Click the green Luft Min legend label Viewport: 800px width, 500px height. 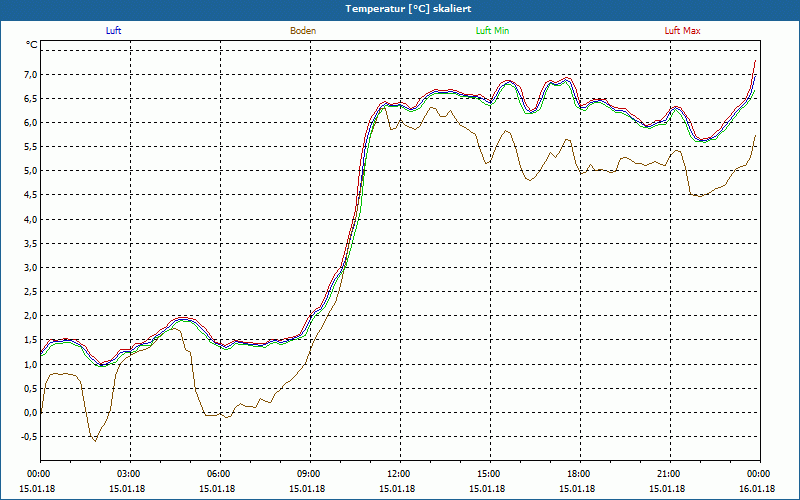492,31
